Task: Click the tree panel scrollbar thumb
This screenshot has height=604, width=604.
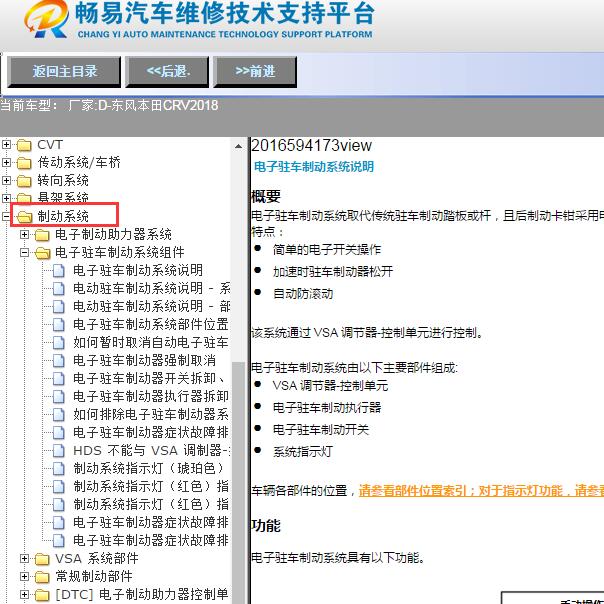Action: tap(238, 482)
